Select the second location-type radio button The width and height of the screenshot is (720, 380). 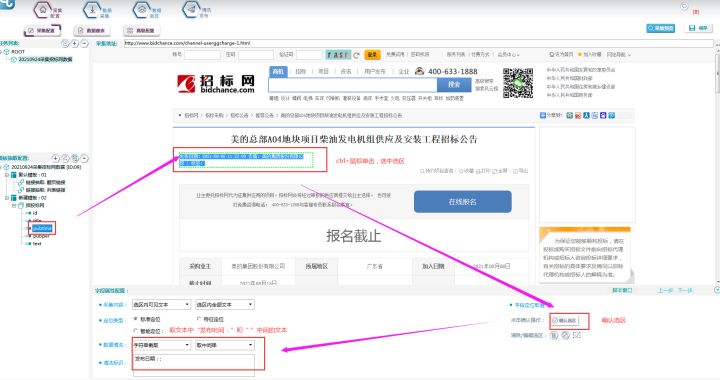point(199,319)
